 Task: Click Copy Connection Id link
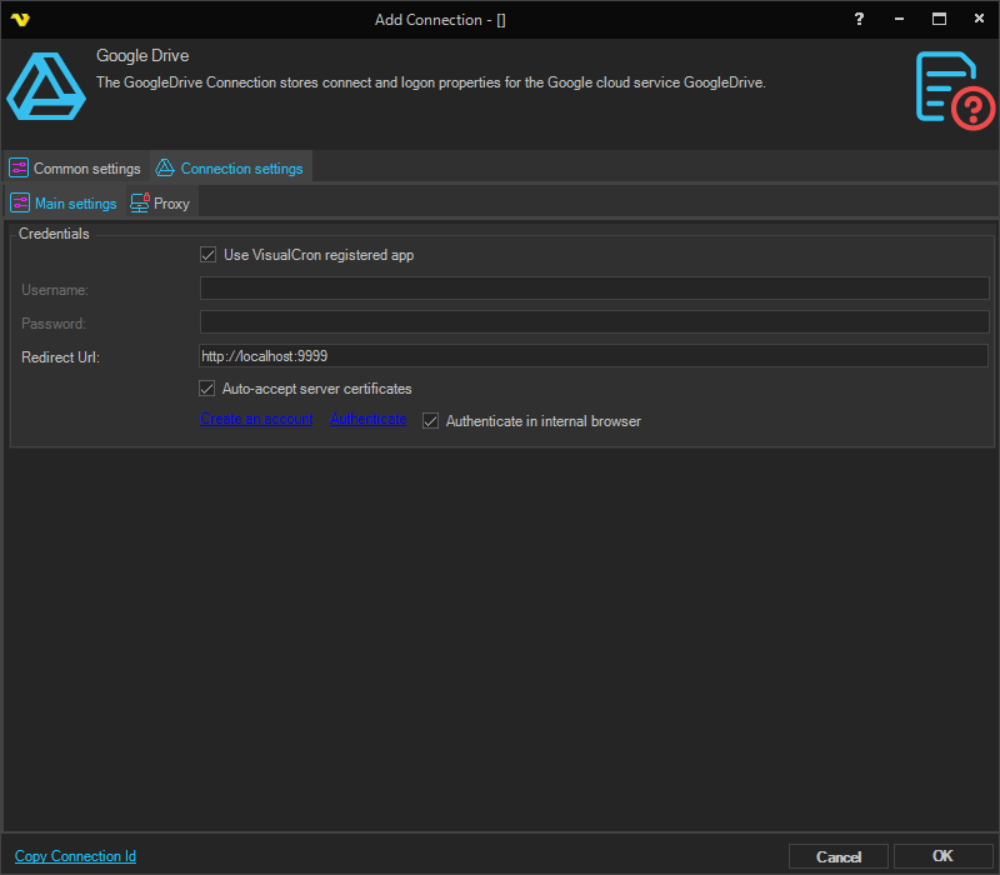coord(75,856)
